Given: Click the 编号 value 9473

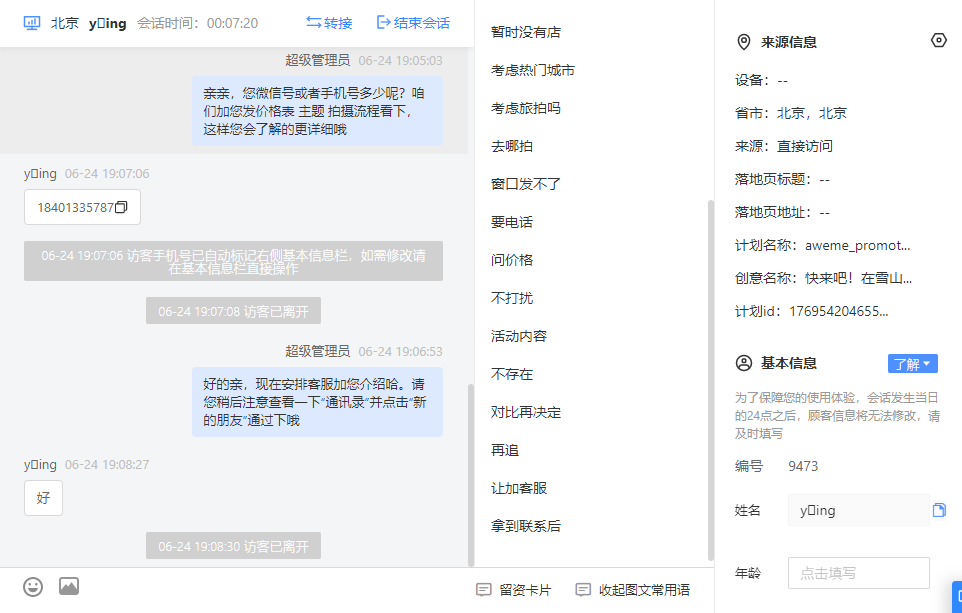Looking at the screenshot, I should (x=803, y=466).
